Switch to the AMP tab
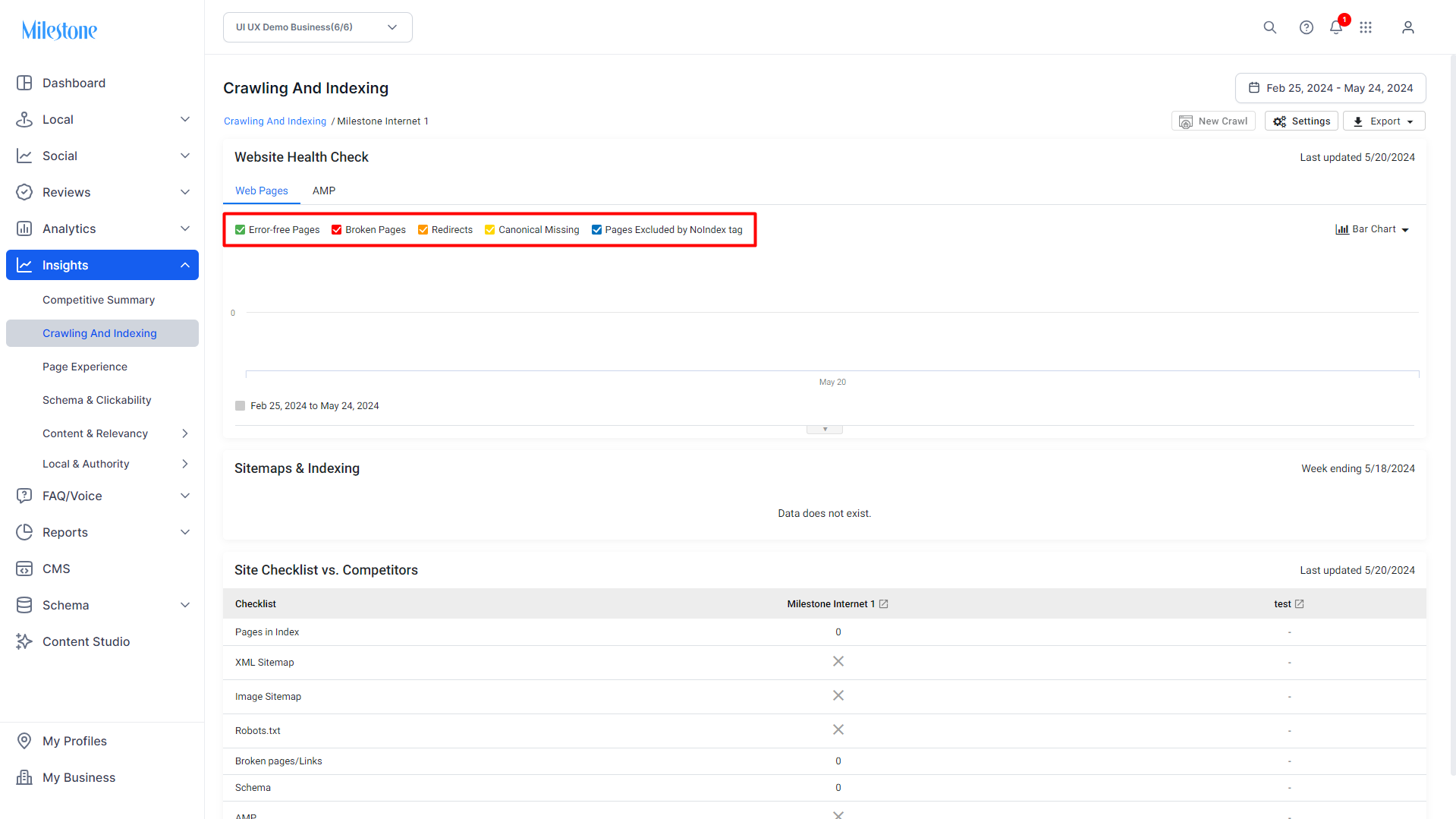The width and height of the screenshot is (1456, 819). [x=324, y=191]
